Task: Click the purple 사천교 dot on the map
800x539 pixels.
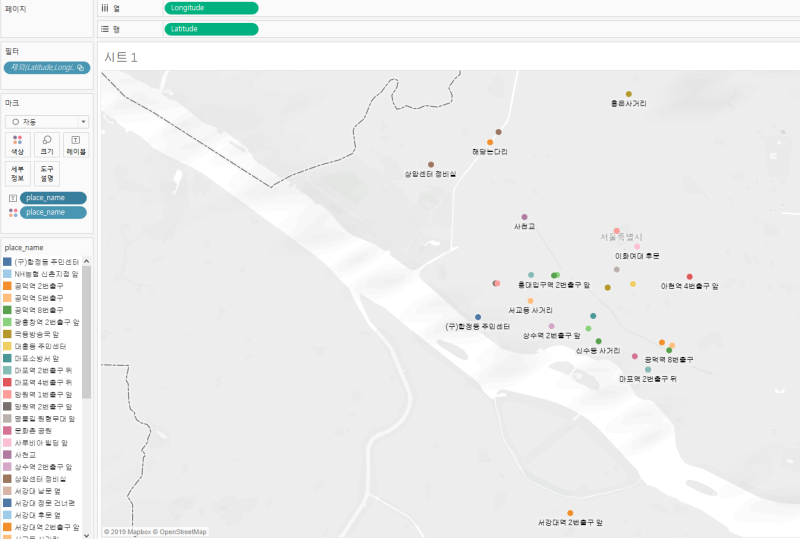Action: [524, 217]
